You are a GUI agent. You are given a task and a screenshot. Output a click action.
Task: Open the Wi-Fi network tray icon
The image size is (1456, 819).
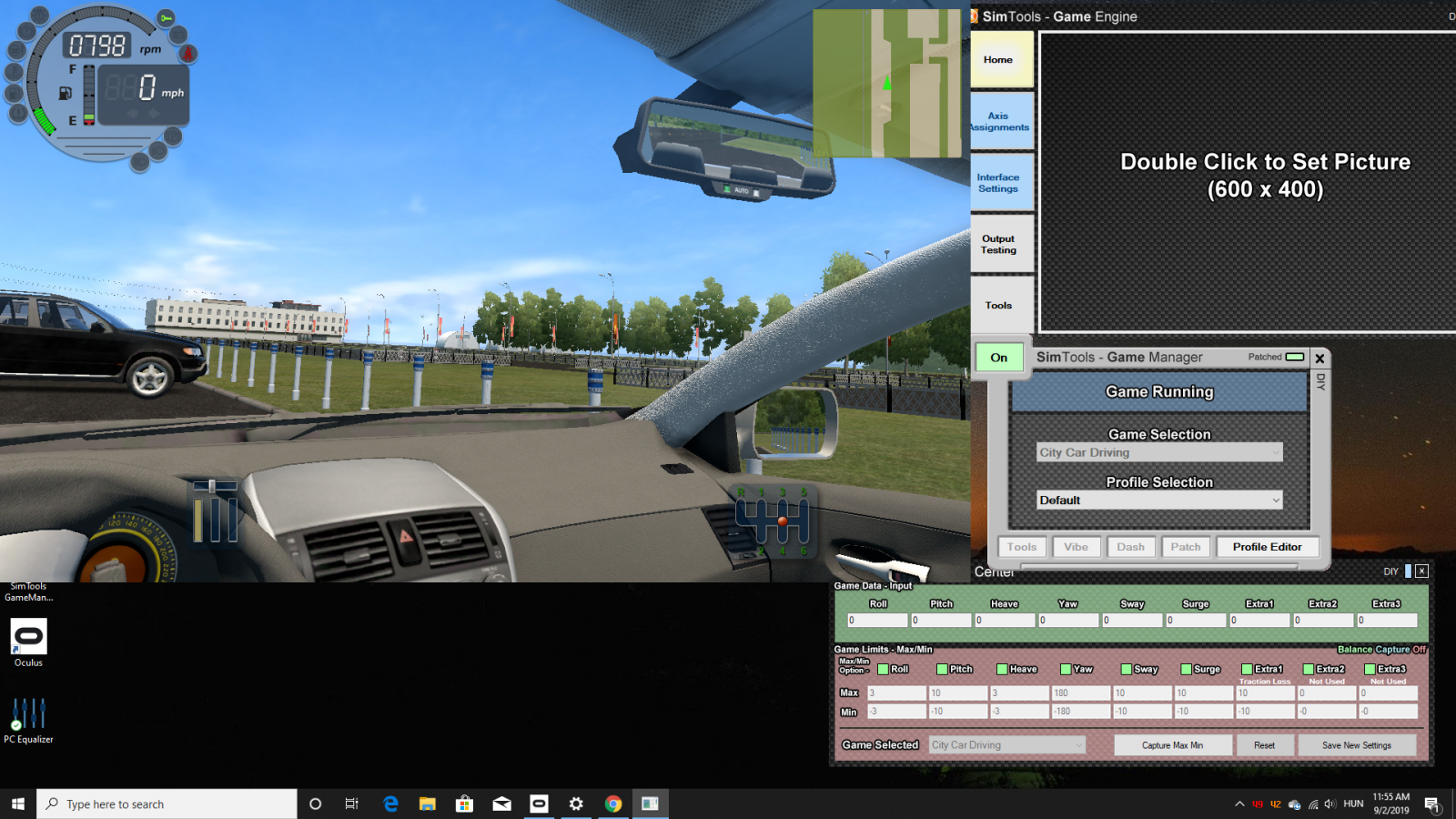(x=1313, y=804)
